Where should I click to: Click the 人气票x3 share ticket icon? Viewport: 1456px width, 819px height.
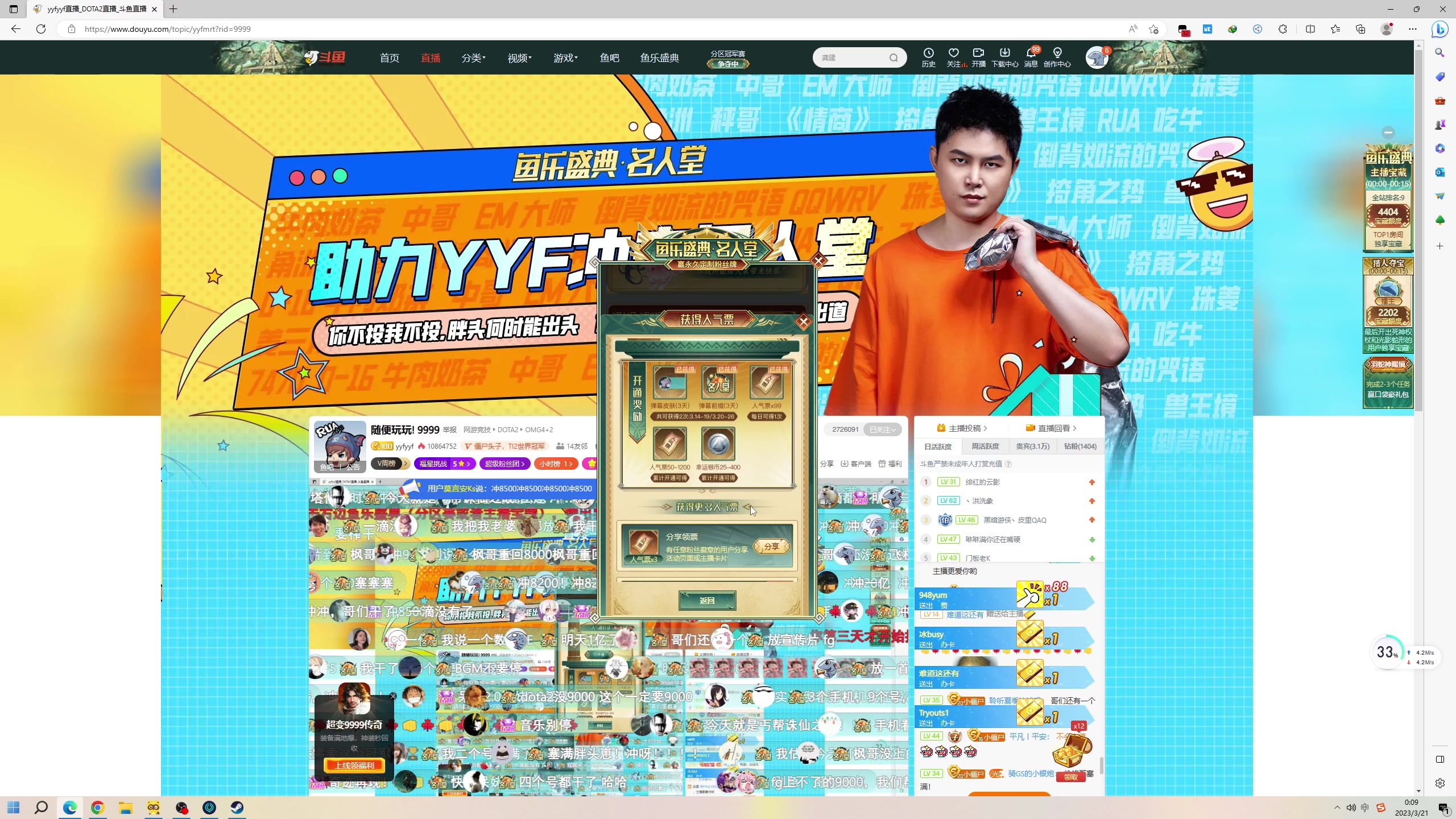coord(643,543)
